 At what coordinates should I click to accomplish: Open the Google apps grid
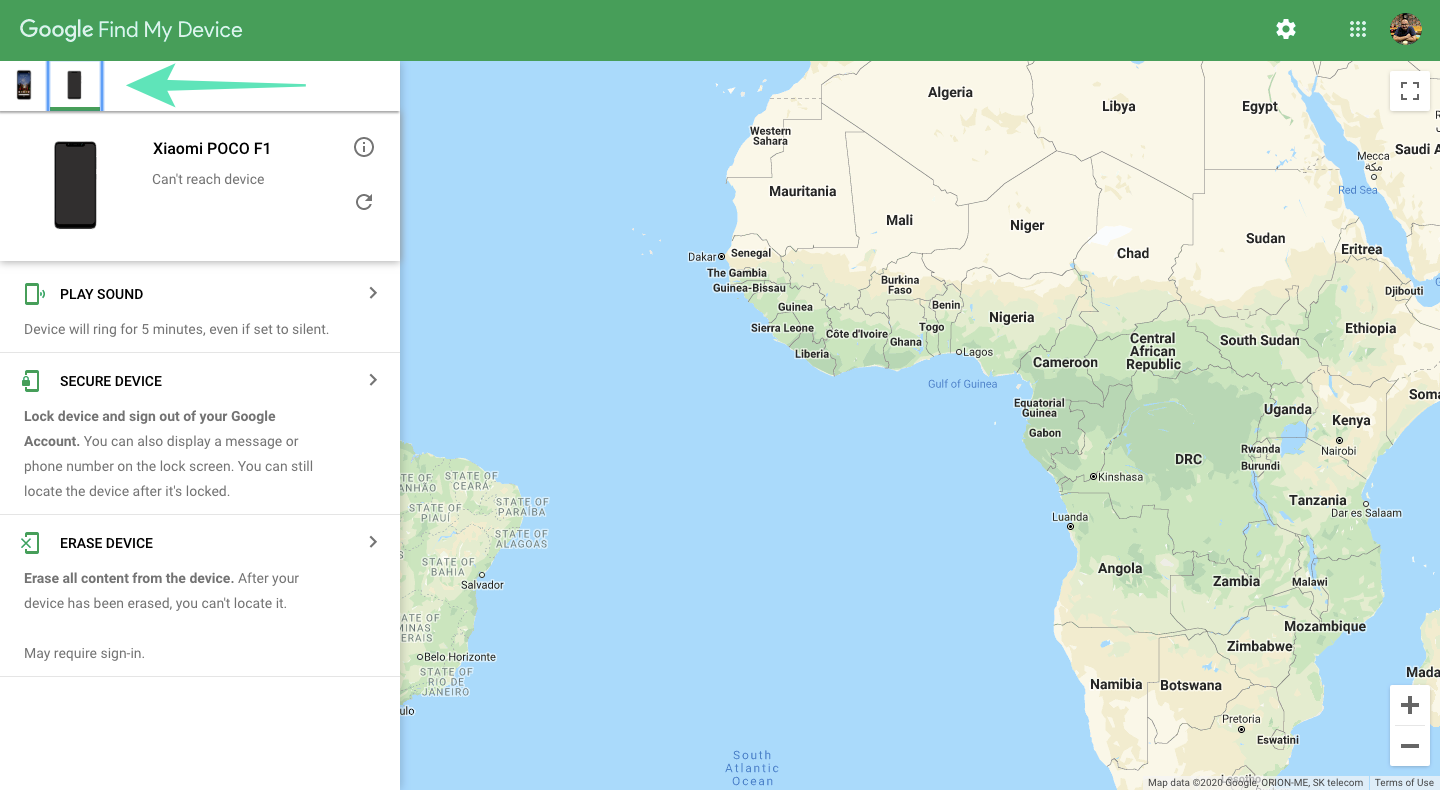pos(1357,30)
